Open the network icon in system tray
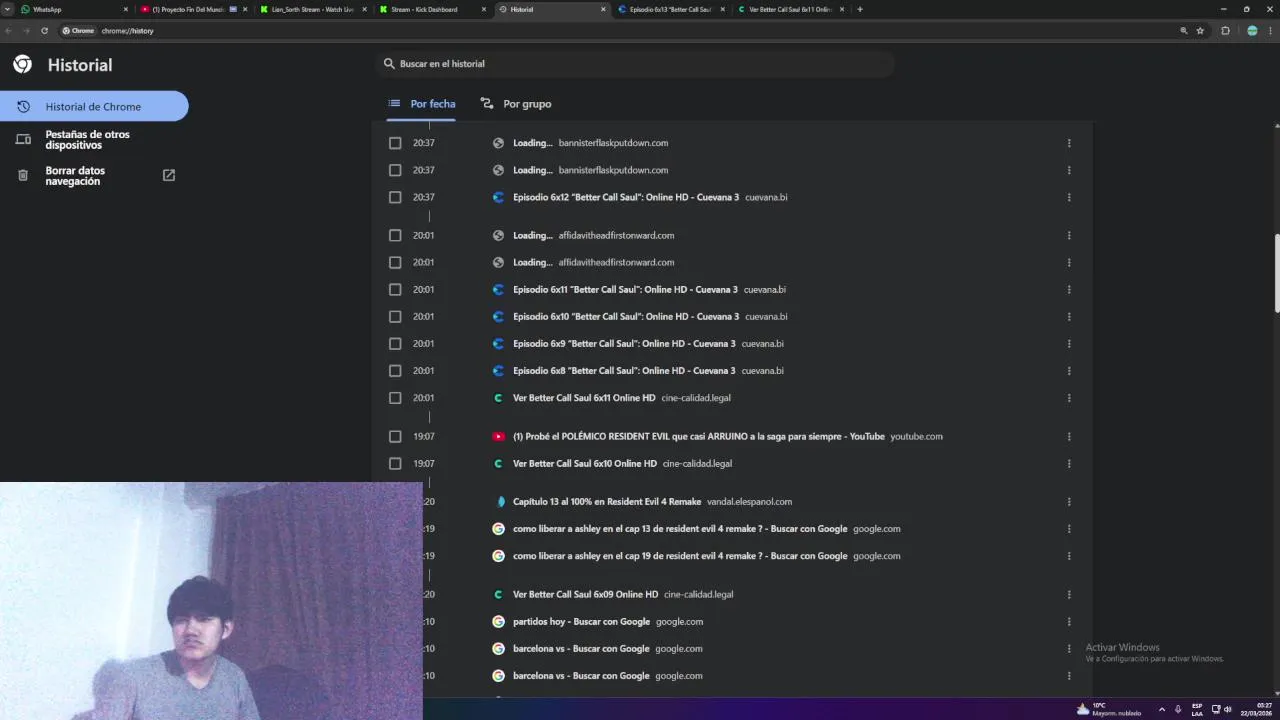 pos(1214,709)
